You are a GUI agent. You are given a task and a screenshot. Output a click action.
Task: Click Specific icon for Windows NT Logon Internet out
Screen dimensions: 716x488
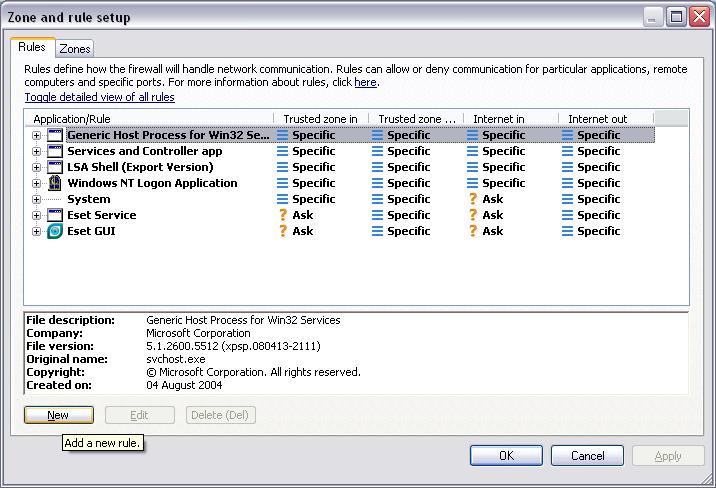point(567,183)
